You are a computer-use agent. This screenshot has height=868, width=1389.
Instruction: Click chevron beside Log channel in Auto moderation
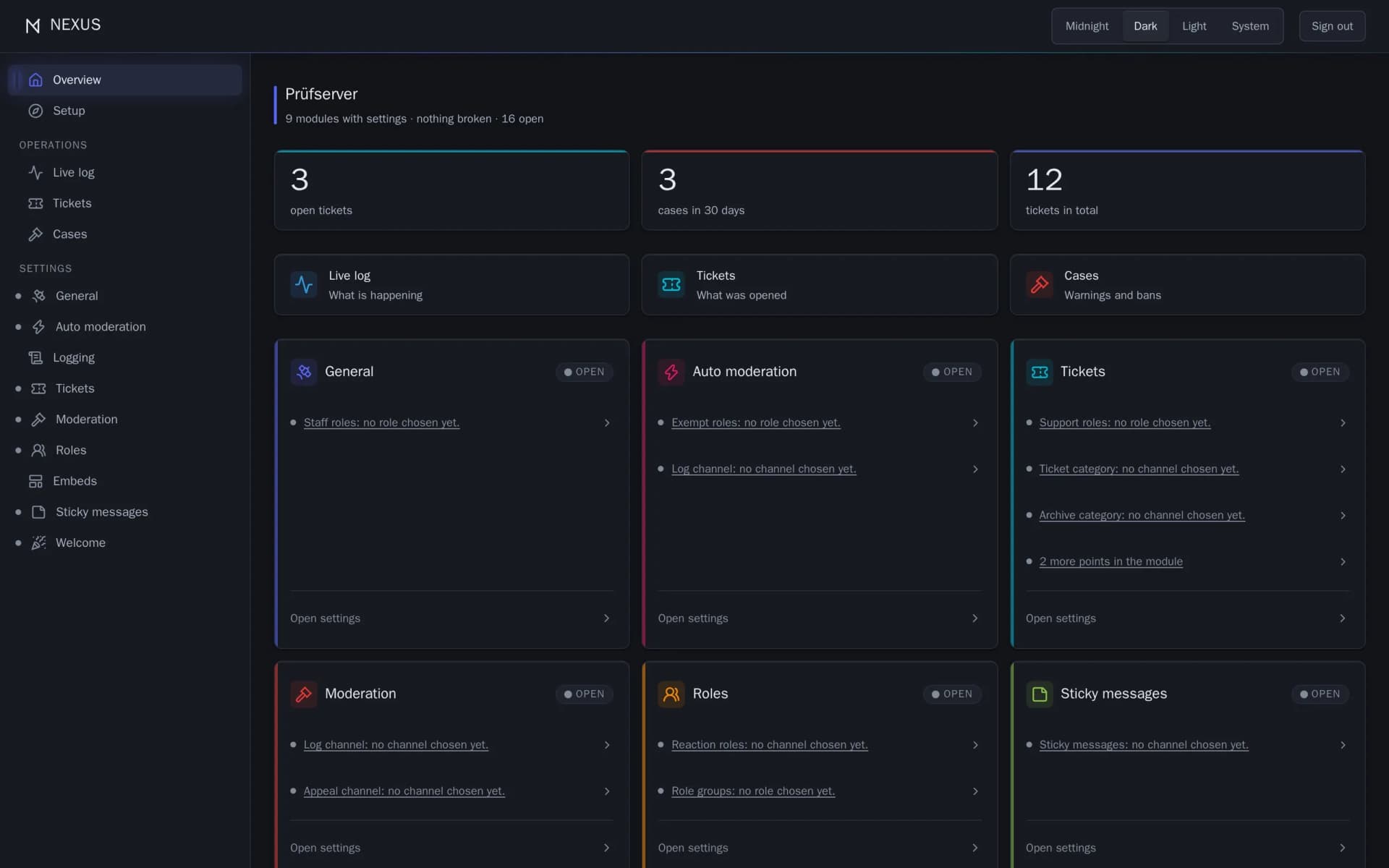[x=975, y=469]
